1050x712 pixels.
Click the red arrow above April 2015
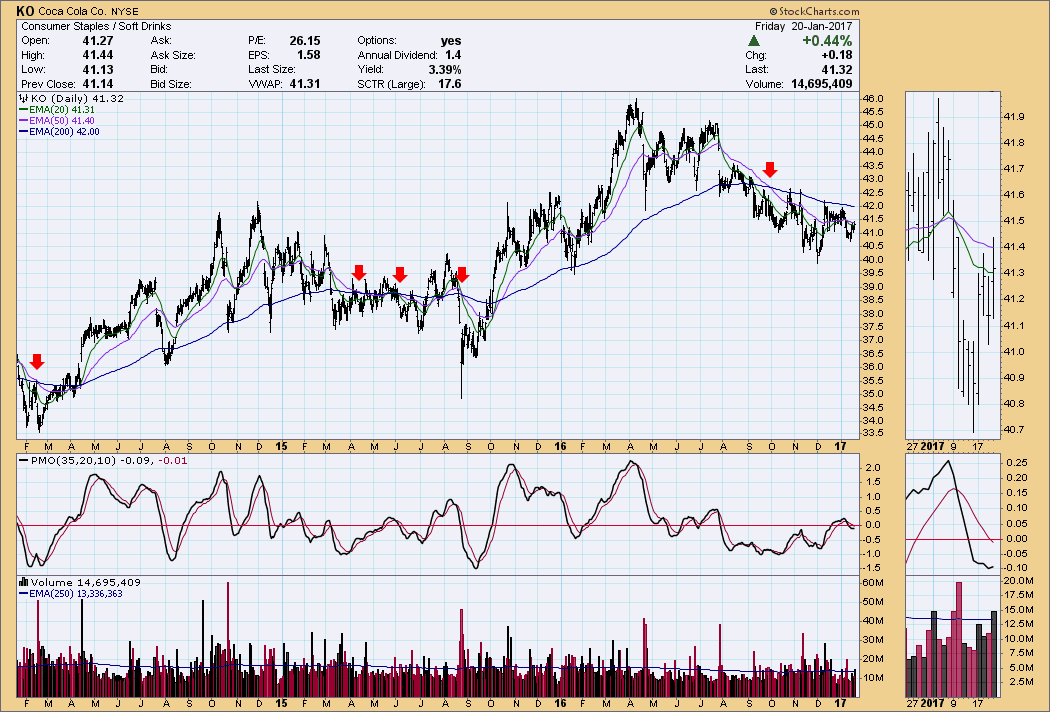tap(359, 273)
